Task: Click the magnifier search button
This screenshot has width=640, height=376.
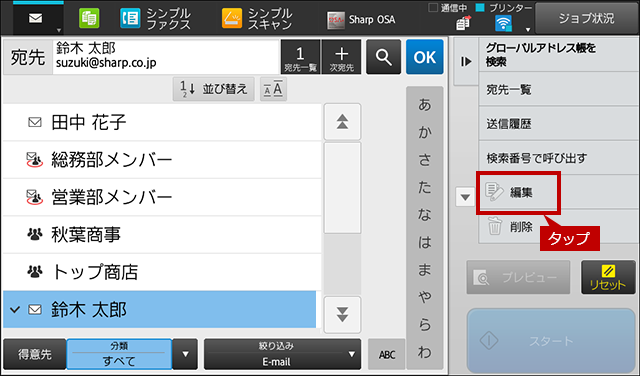Action: [383, 57]
